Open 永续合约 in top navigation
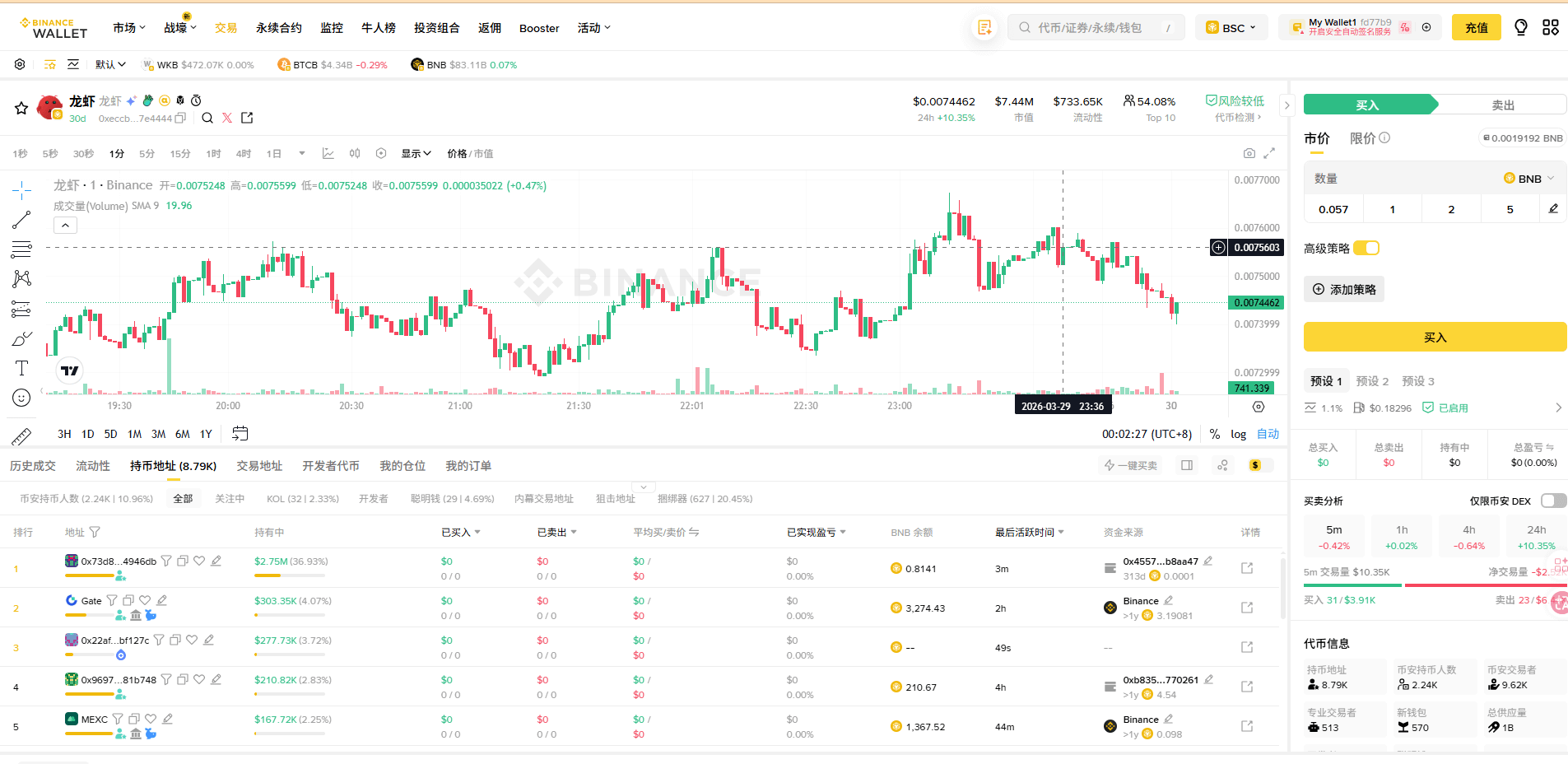The width and height of the screenshot is (1568, 764). coord(279,28)
